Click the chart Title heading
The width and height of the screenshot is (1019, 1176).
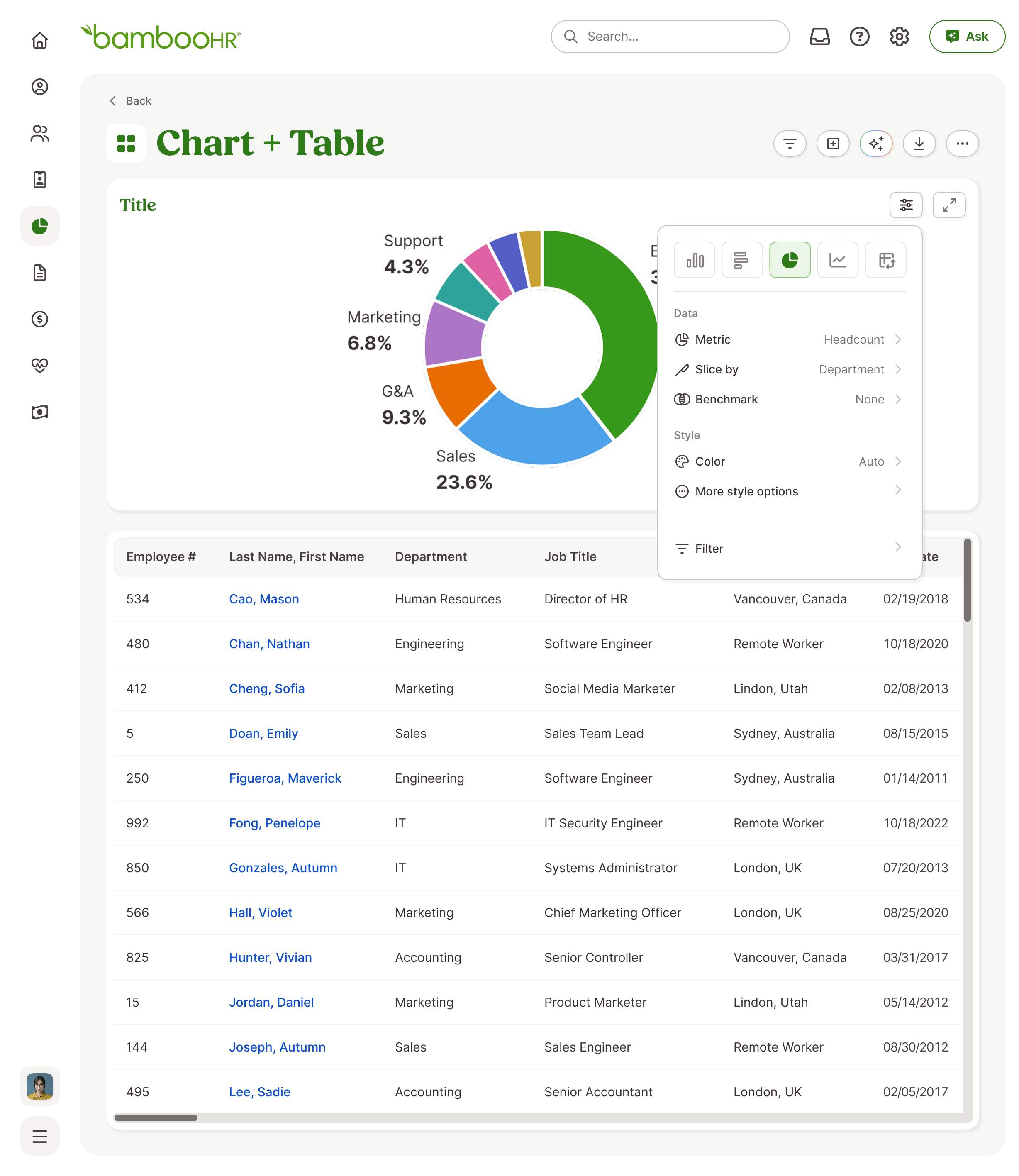(x=138, y=205)
